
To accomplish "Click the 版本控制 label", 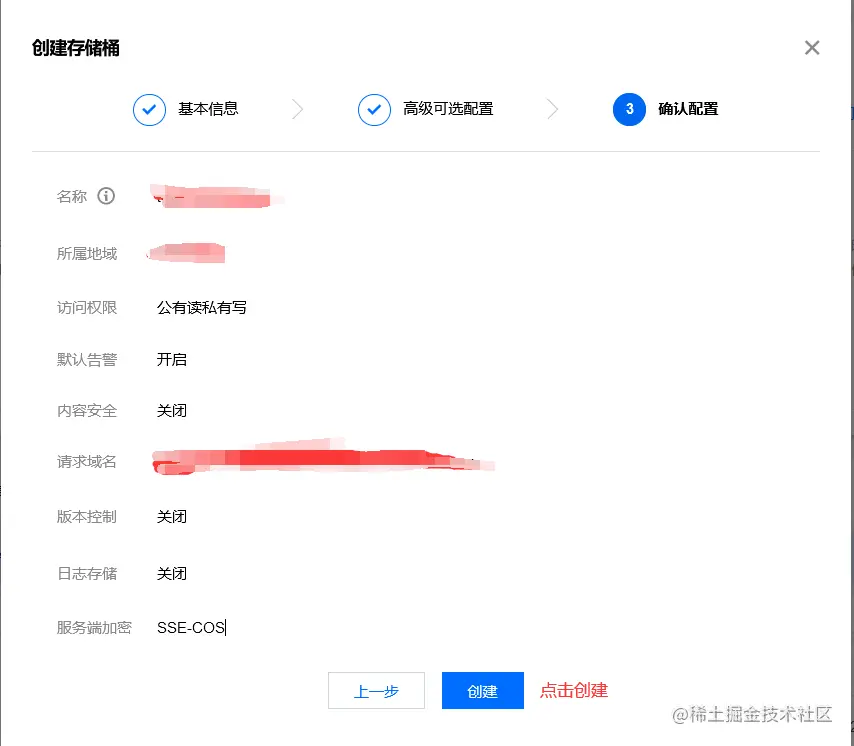I will [x=87, y=517].
